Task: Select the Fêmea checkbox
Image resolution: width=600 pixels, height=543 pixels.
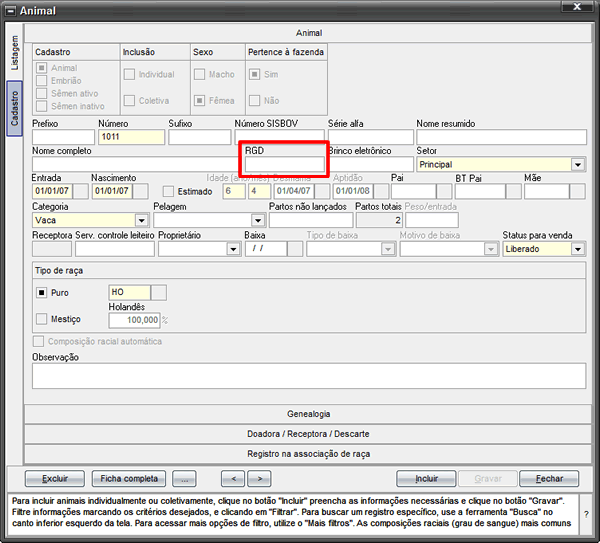Action: click(199, 101)
